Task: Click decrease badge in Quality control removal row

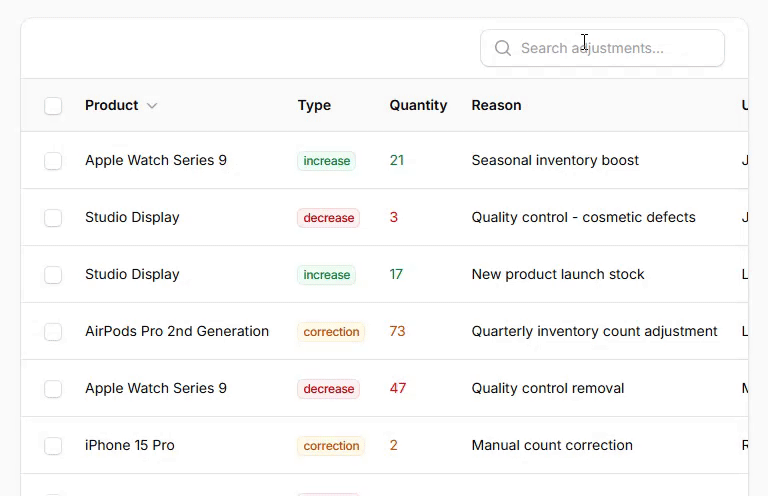Action: click(329, 389)
